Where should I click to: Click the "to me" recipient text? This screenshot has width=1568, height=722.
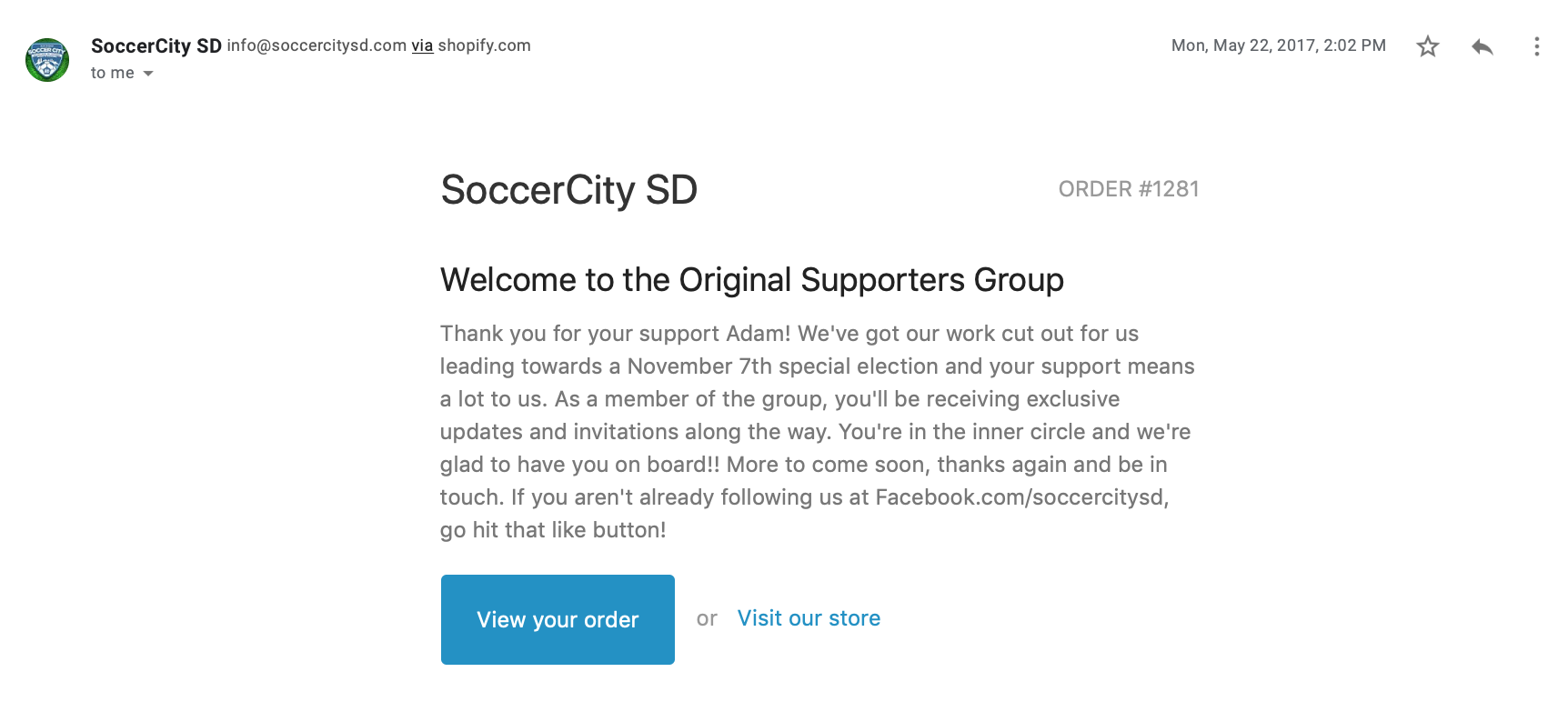(112, 73)
